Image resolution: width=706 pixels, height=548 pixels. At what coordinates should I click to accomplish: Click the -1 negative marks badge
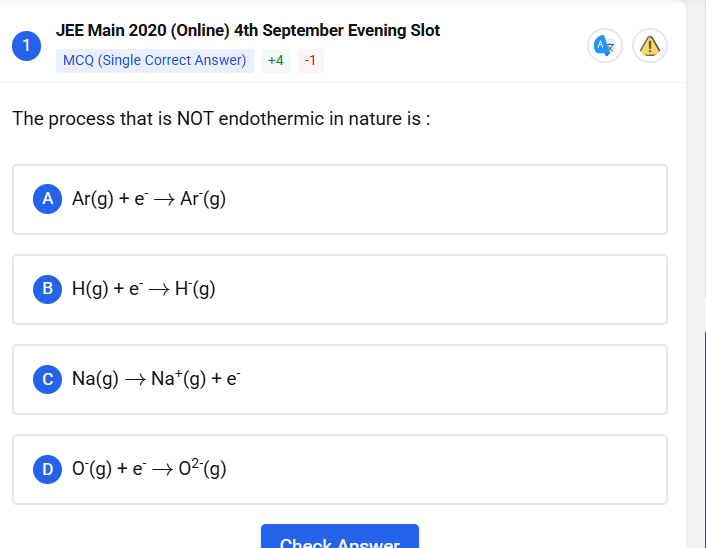pos(311,60)
